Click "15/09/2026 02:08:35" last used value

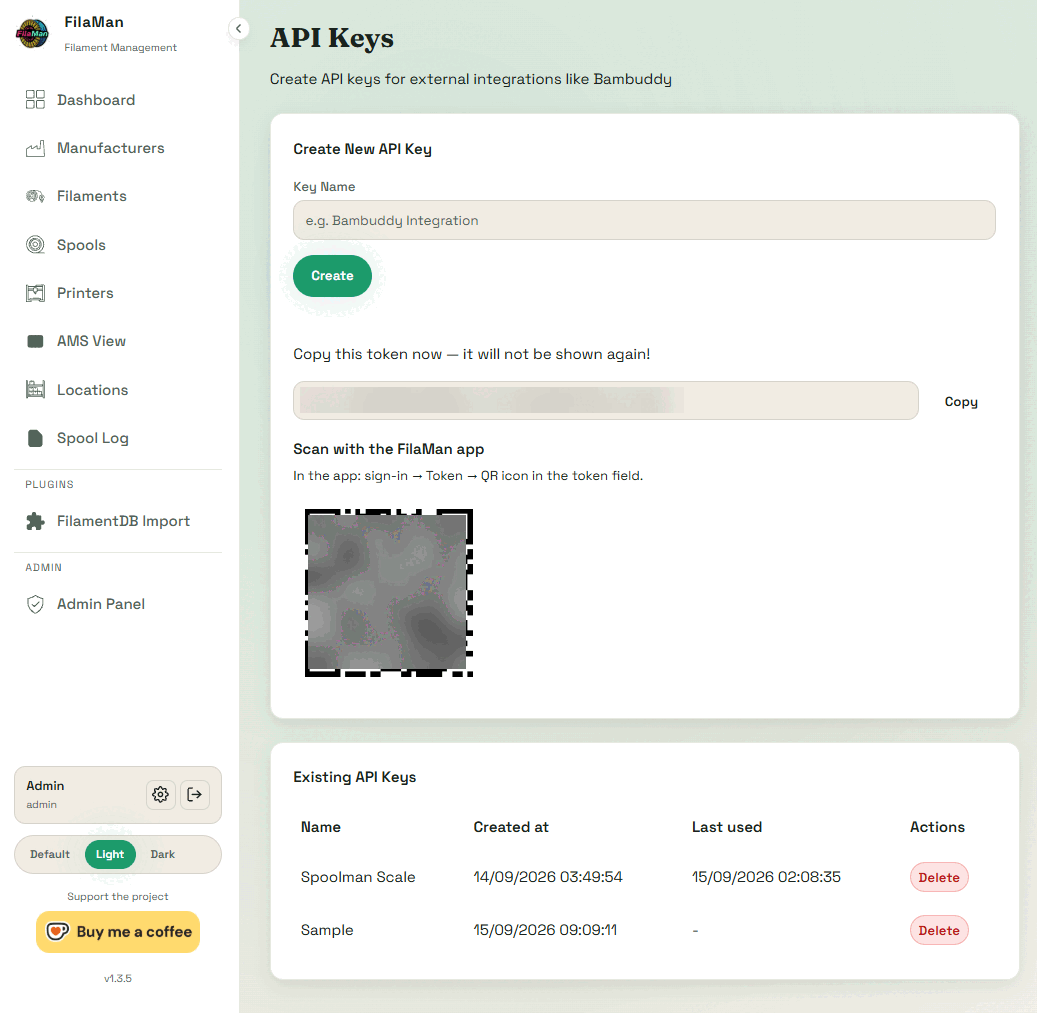pos(766,877)
